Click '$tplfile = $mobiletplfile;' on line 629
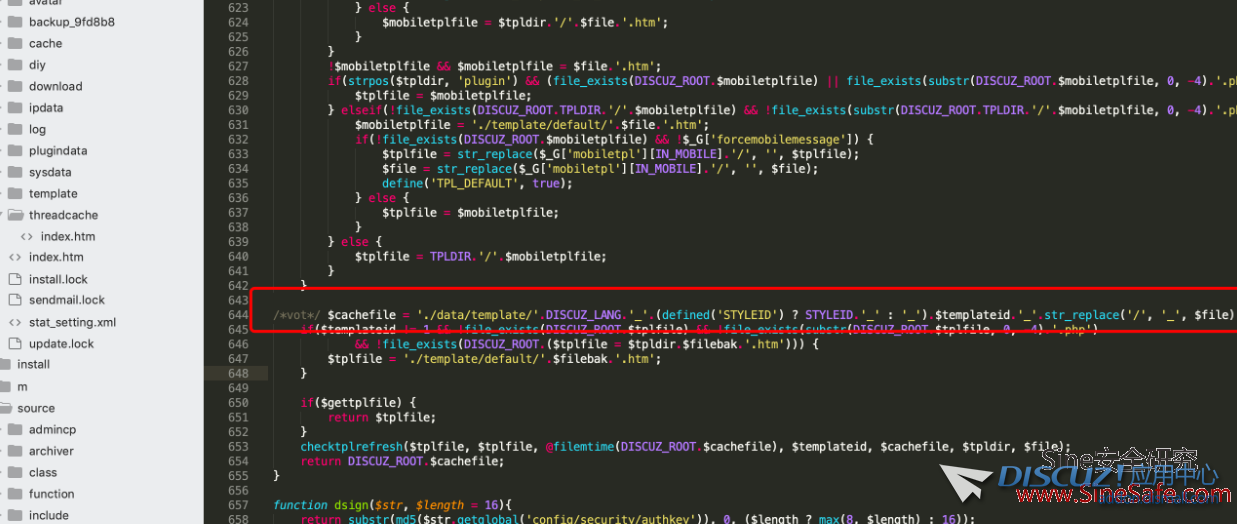The height and width of the screenshot is (524, 1237). coord(443,95)
